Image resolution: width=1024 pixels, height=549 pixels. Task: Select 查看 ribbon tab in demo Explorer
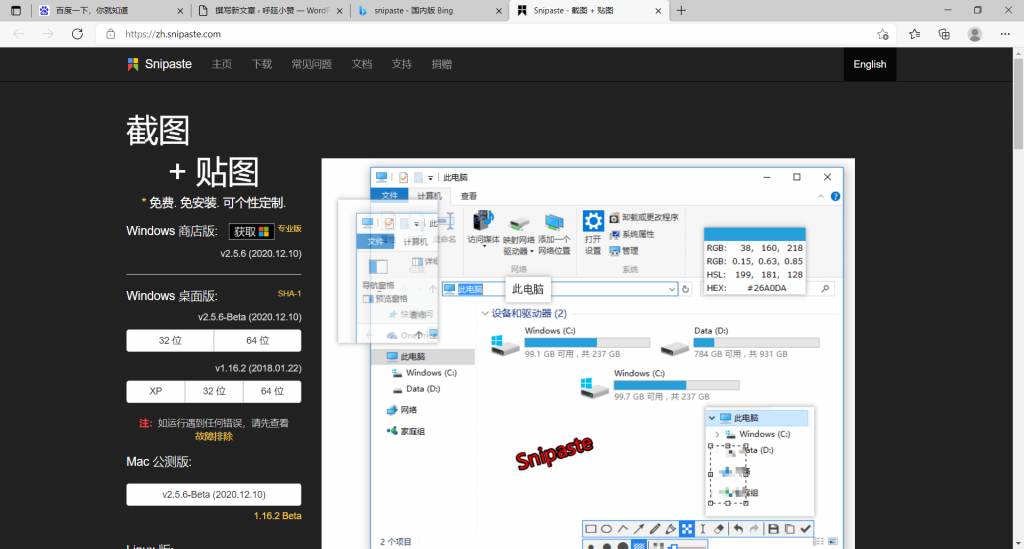(x=469, y=196)
